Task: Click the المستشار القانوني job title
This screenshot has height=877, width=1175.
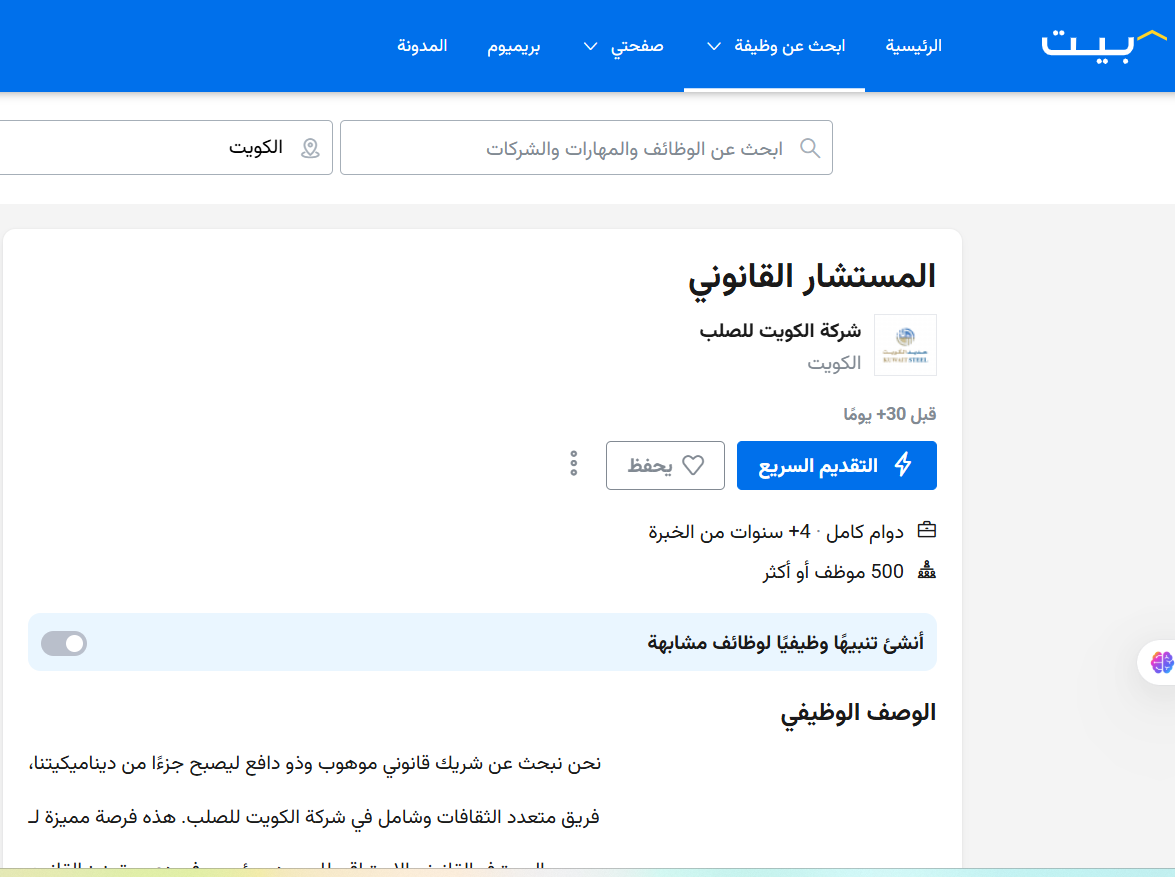Action: (x=812, y=276)
